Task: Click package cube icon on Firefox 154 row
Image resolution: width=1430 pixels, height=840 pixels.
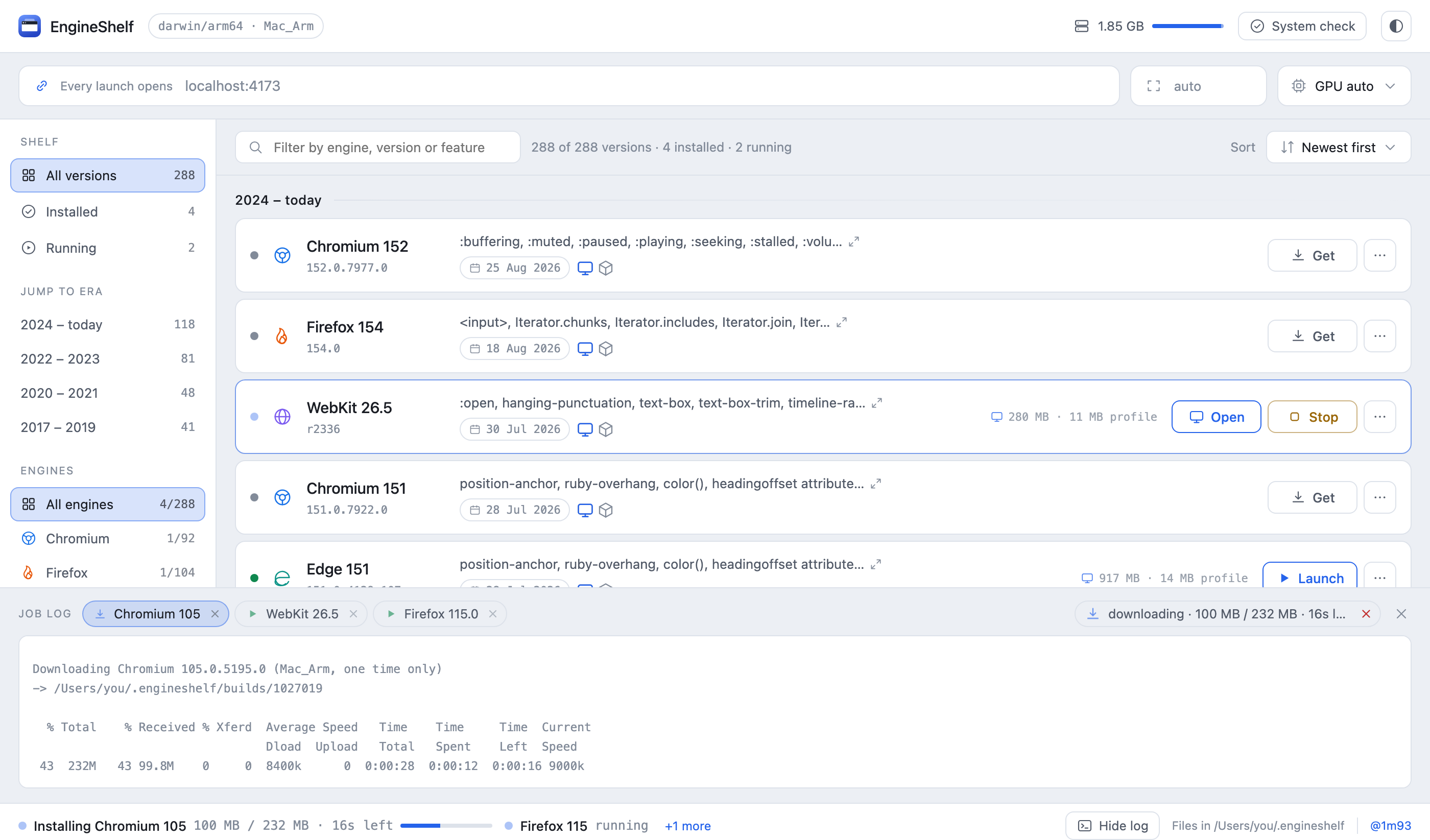Action: pyautogui.click(x=606, y=348)
